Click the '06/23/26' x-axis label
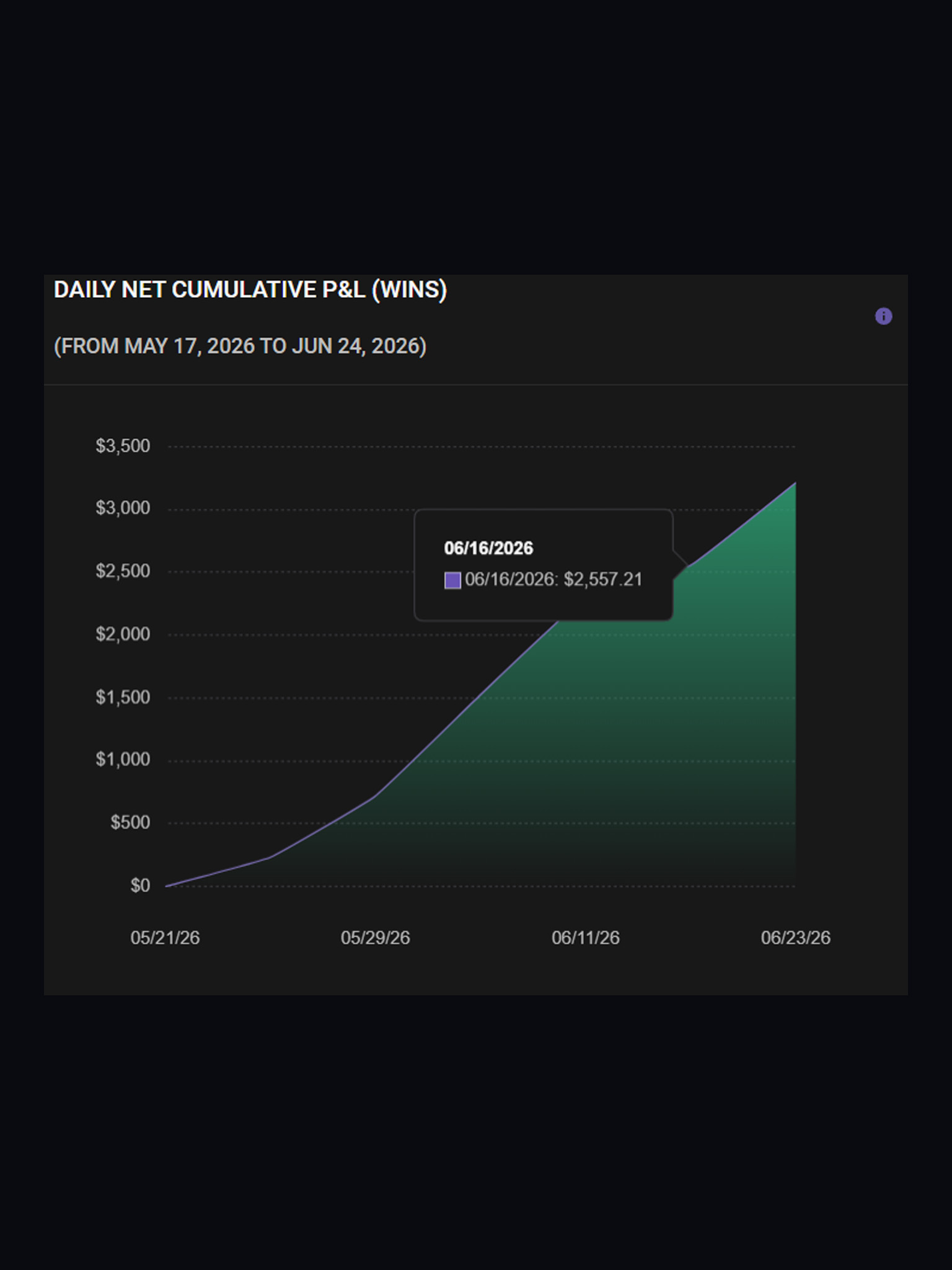This screenshot has width=952, height=1270. point(796,938)
